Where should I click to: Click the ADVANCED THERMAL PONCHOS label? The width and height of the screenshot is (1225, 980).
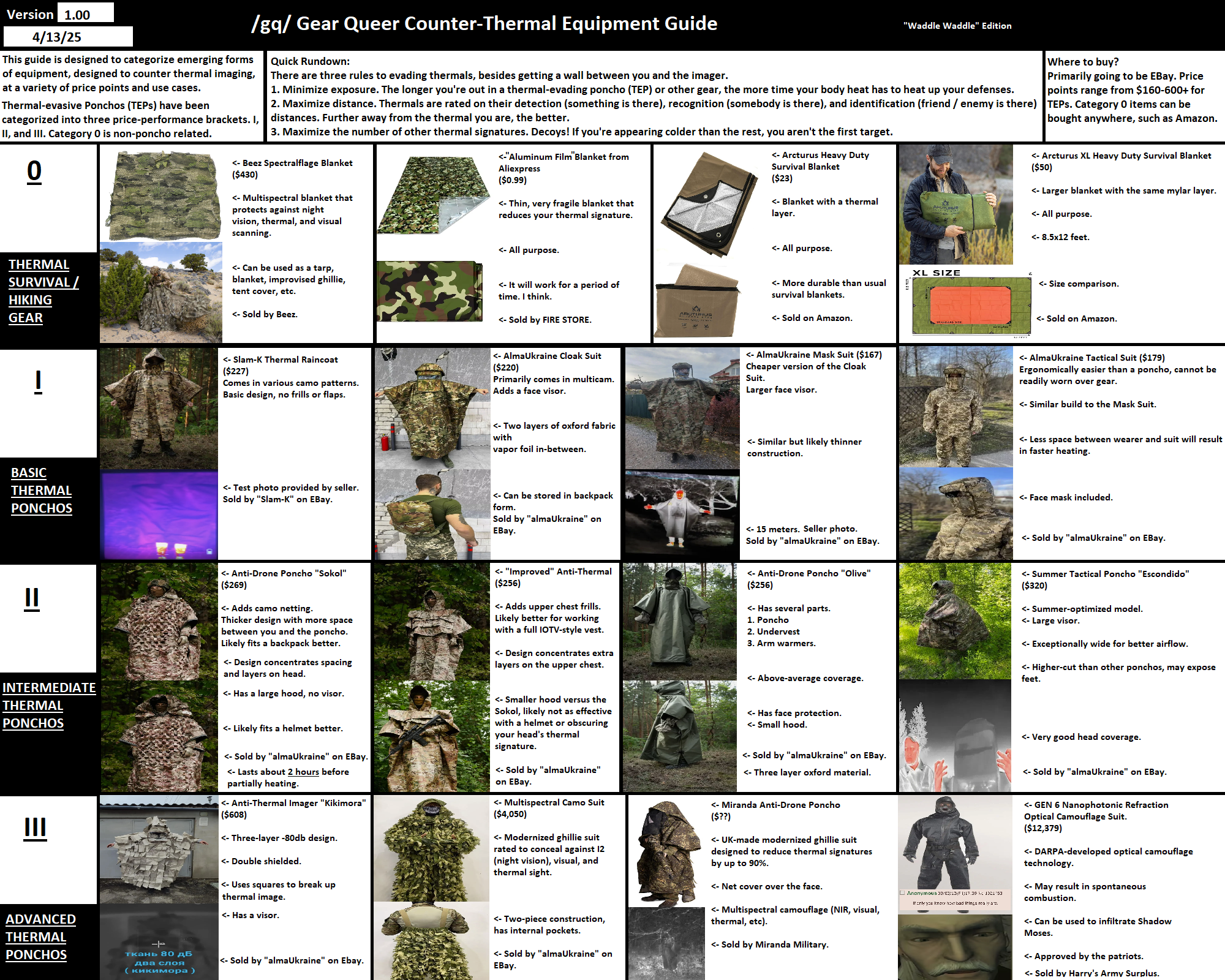click(x=40, y=937)
